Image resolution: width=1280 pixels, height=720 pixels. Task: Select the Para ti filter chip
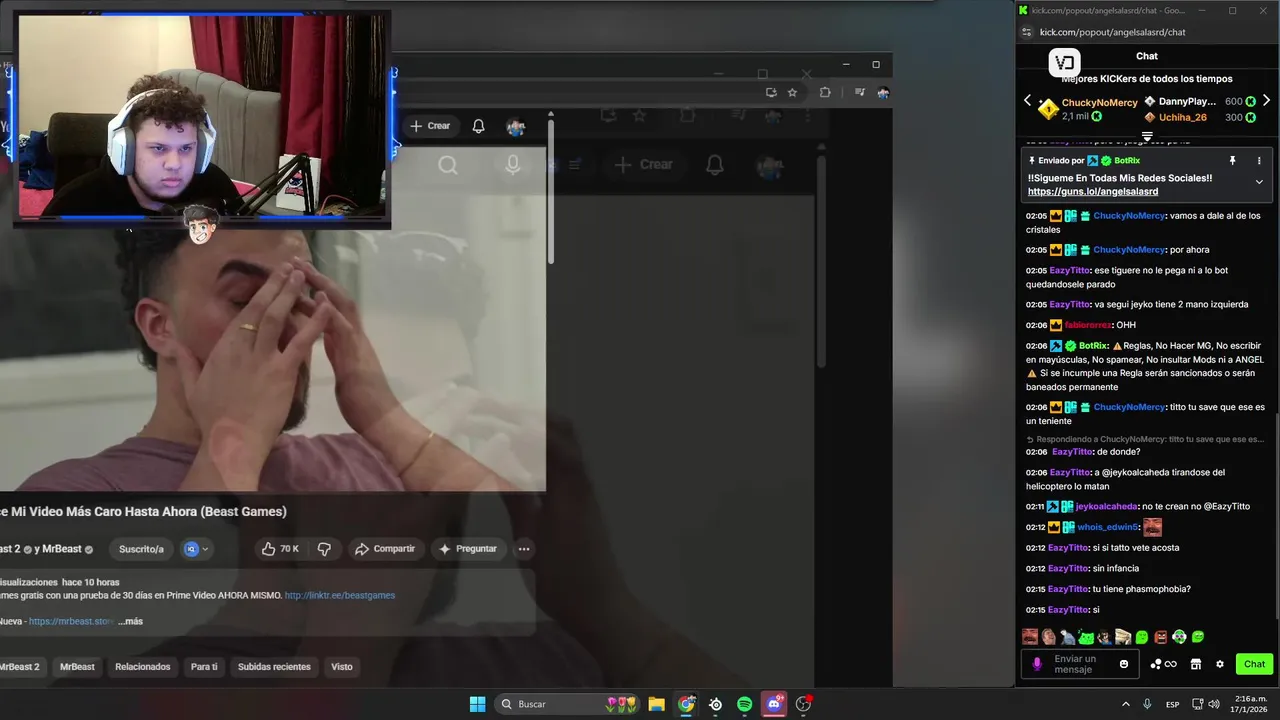(x=204, y=667)
